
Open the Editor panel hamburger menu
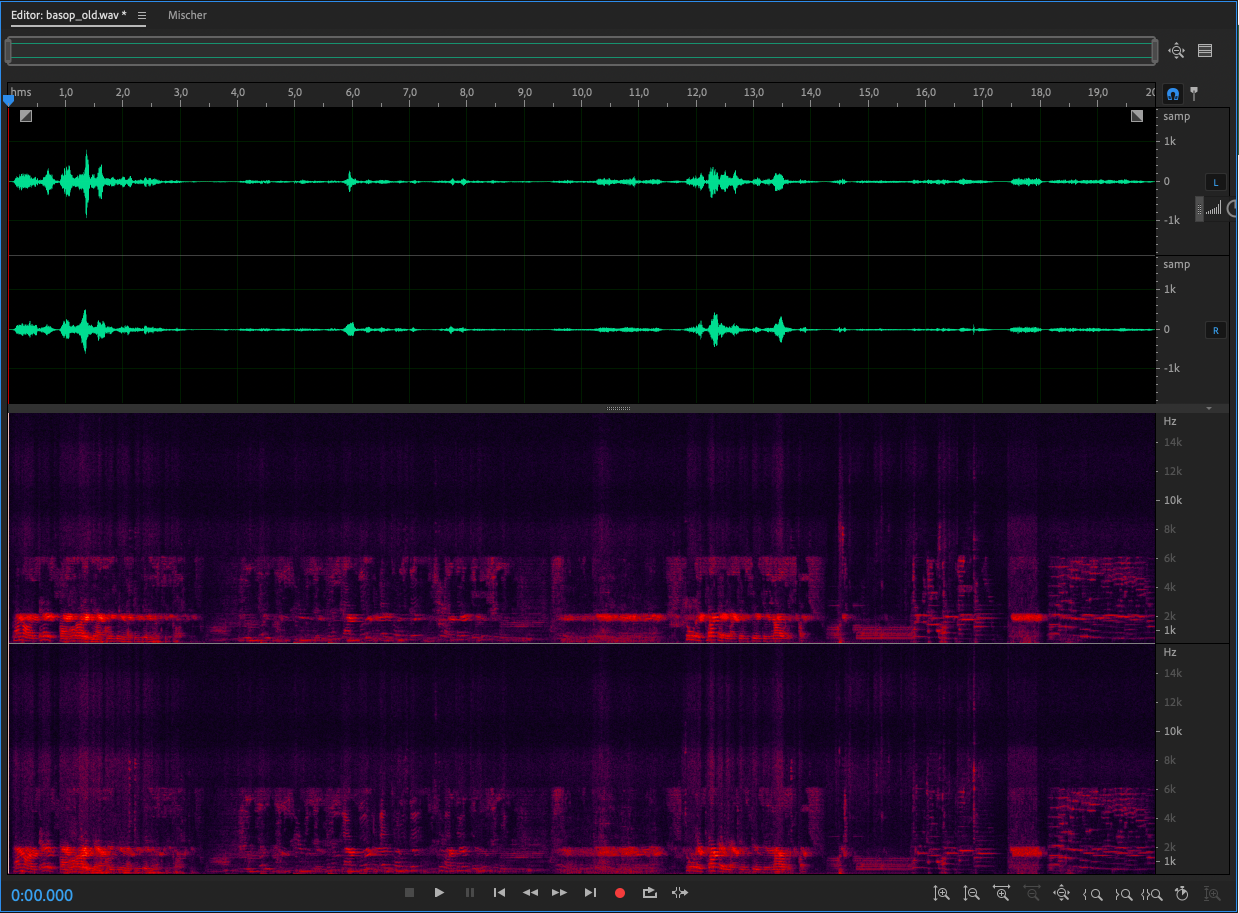click(141, 16)
